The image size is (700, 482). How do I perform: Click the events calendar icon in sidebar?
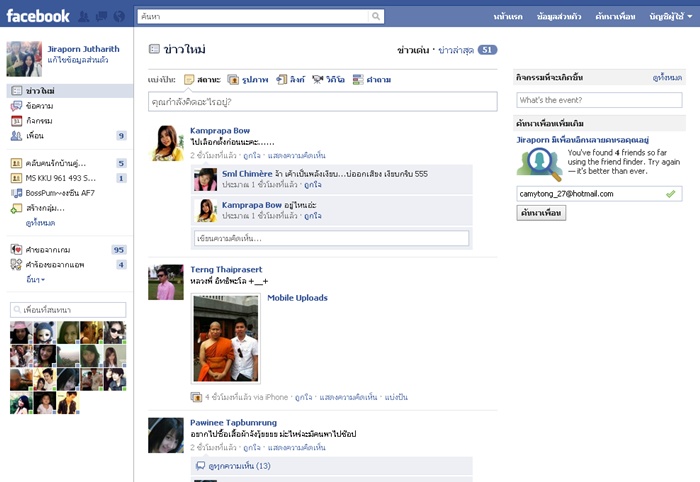click(x=16, y=120)
